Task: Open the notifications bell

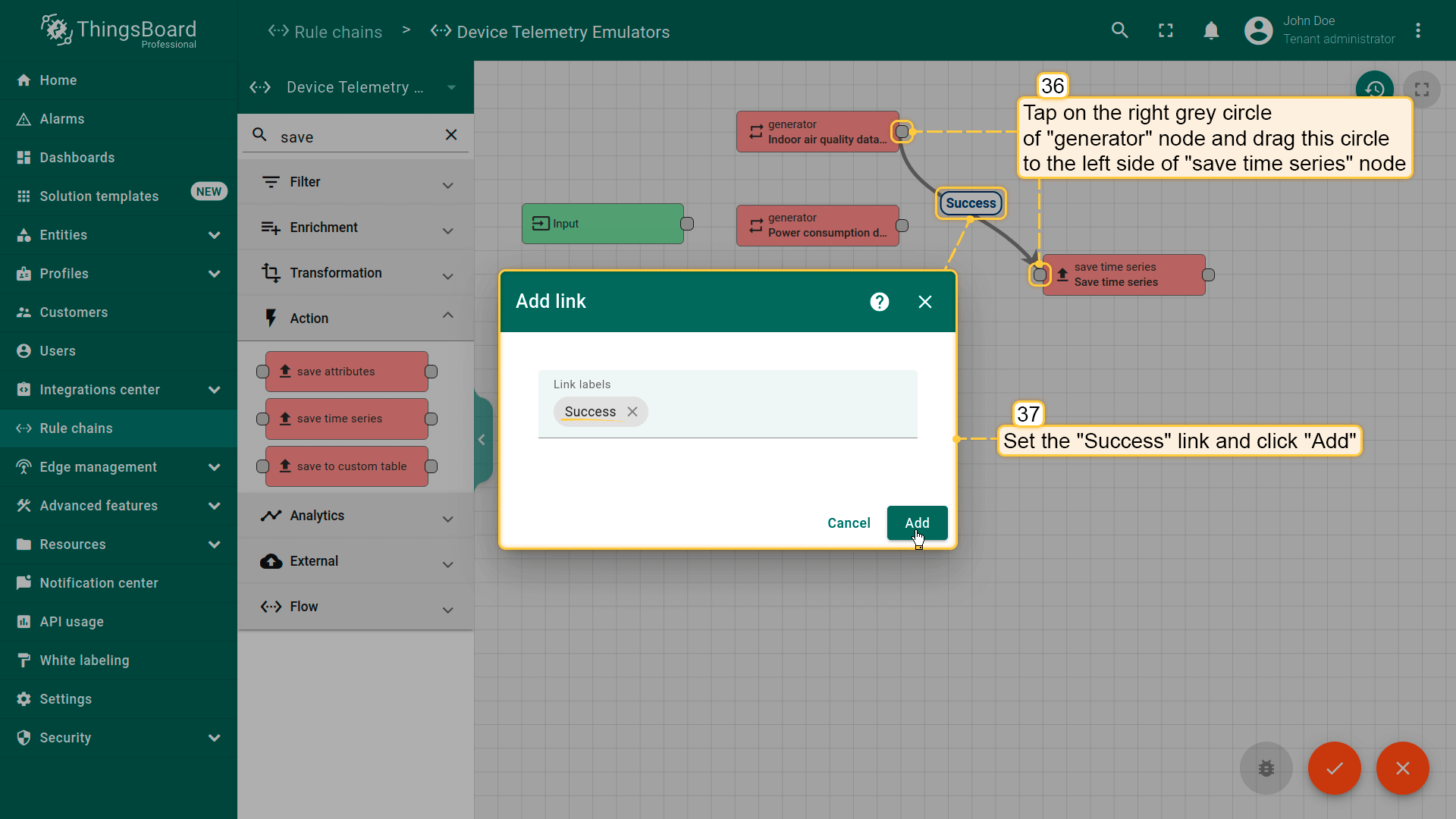Action: [x=1211, y=30]
